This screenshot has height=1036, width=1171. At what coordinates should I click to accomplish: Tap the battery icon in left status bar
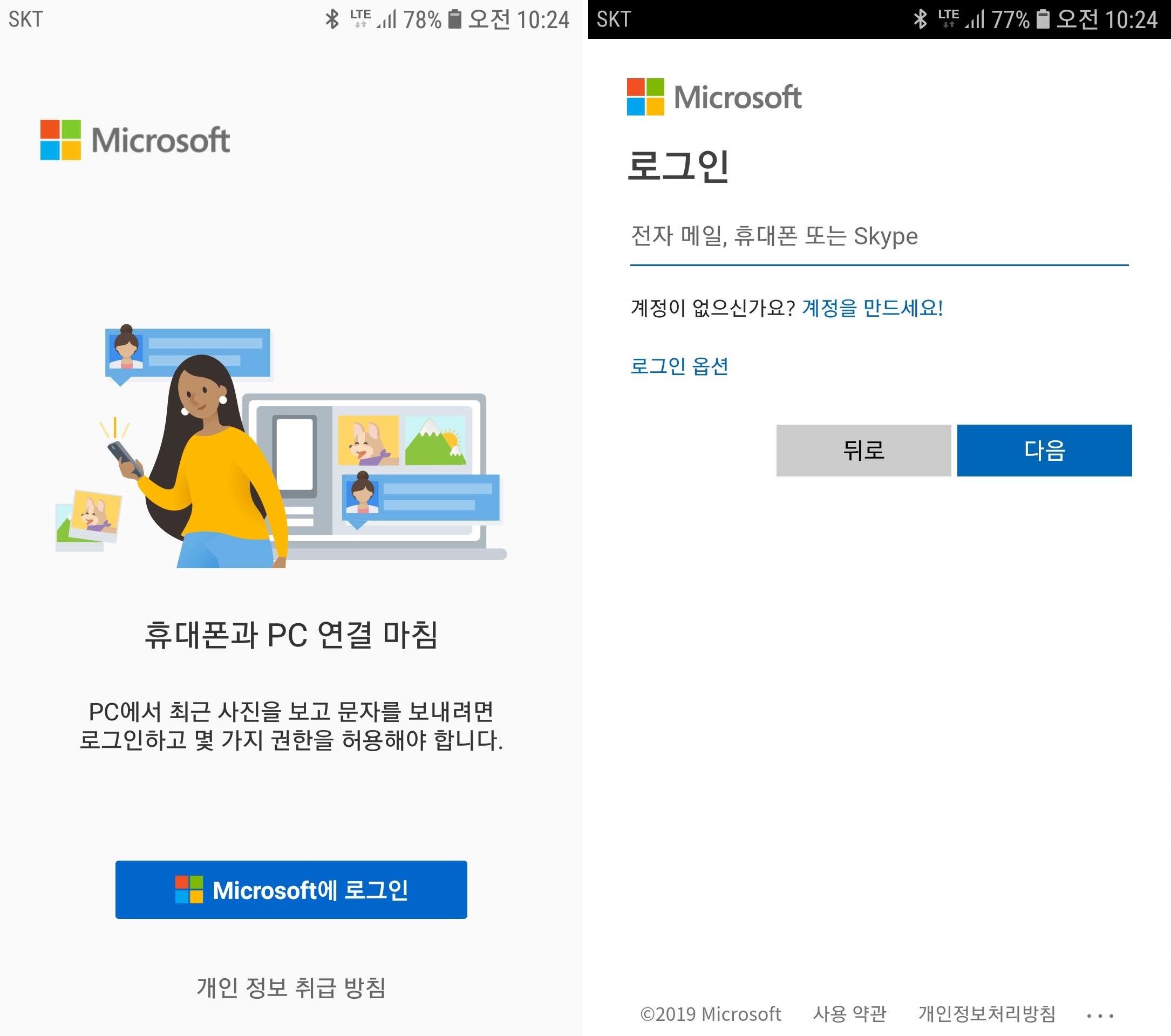(454, 19)
